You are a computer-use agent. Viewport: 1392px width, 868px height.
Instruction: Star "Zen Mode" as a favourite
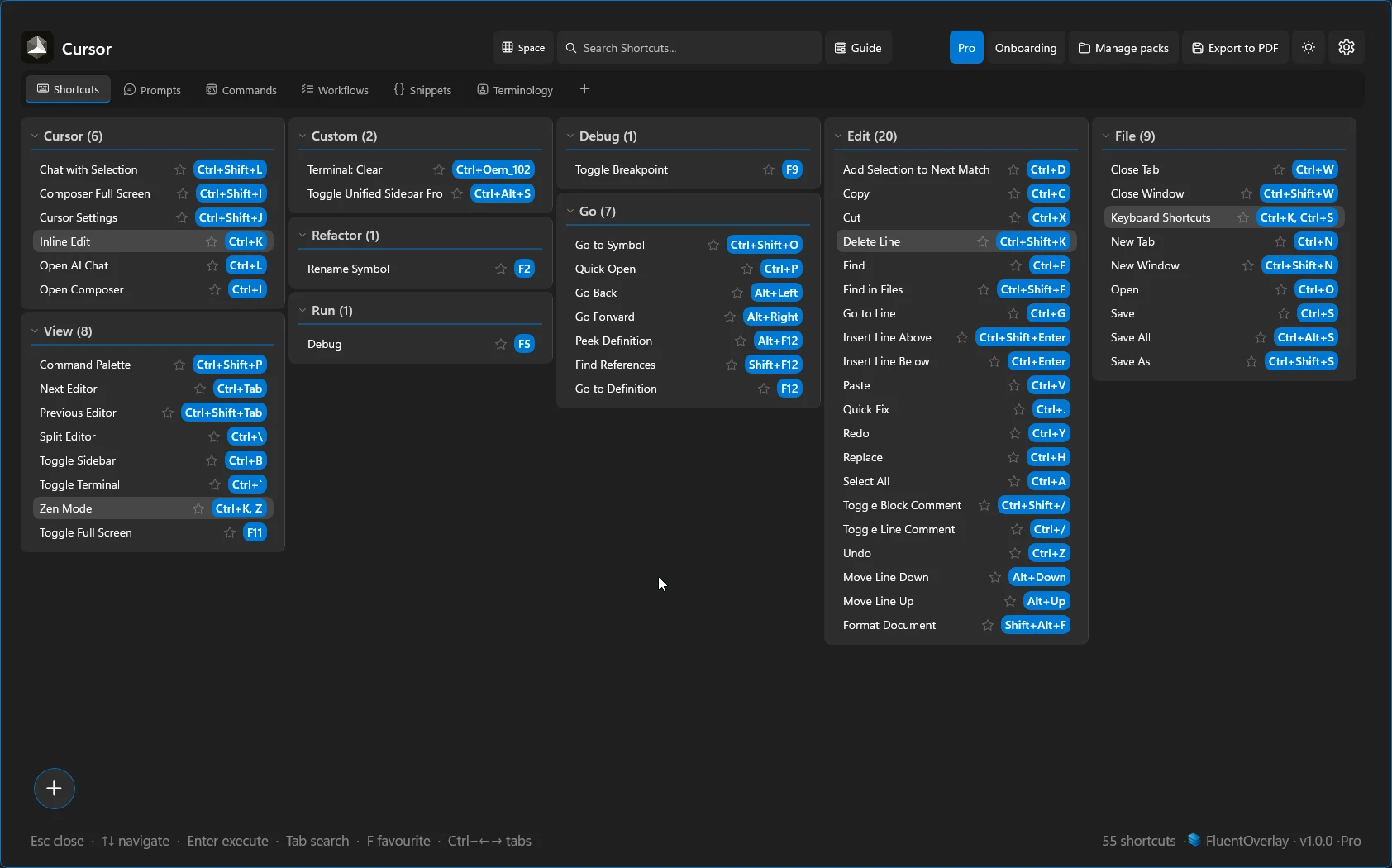[198, 508]
